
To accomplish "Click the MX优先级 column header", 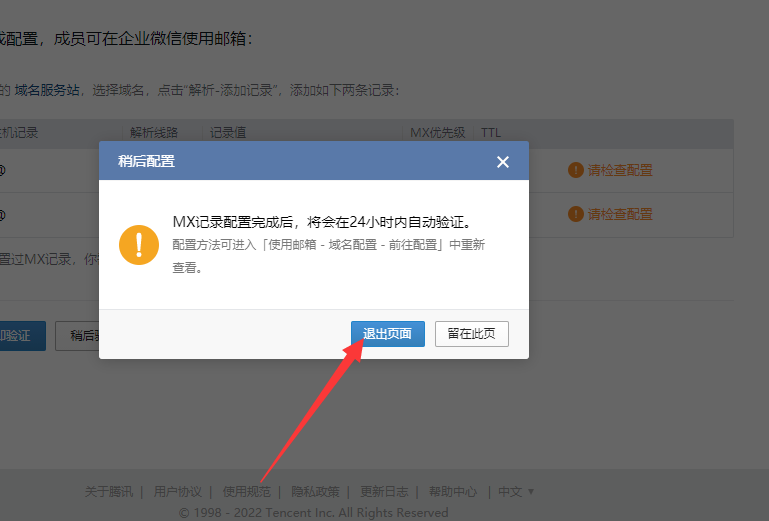I will tap(437, 132).
